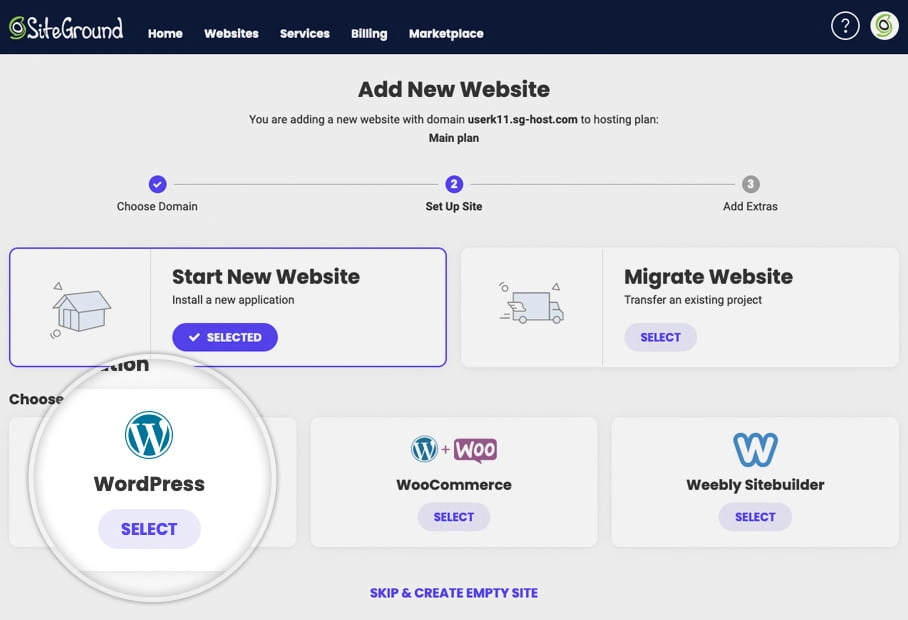Open the user profile avatar

pyautogui.click(x=884, y=26)
